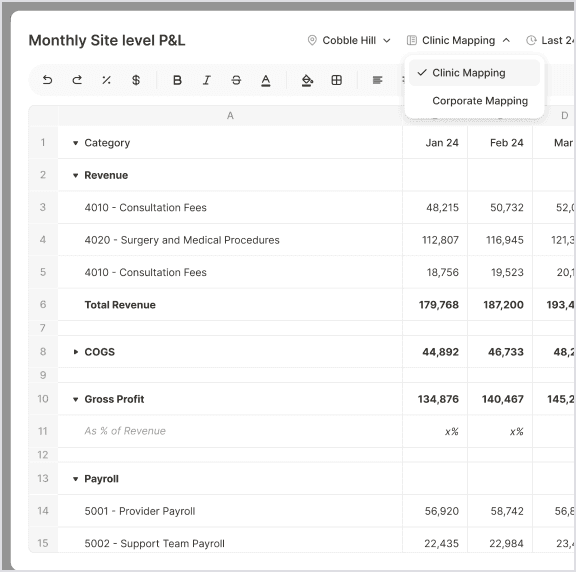576x572 pixels.
Task: Click the clock icon beside Last
Action: pyautogui.click(x=531, y=40)
